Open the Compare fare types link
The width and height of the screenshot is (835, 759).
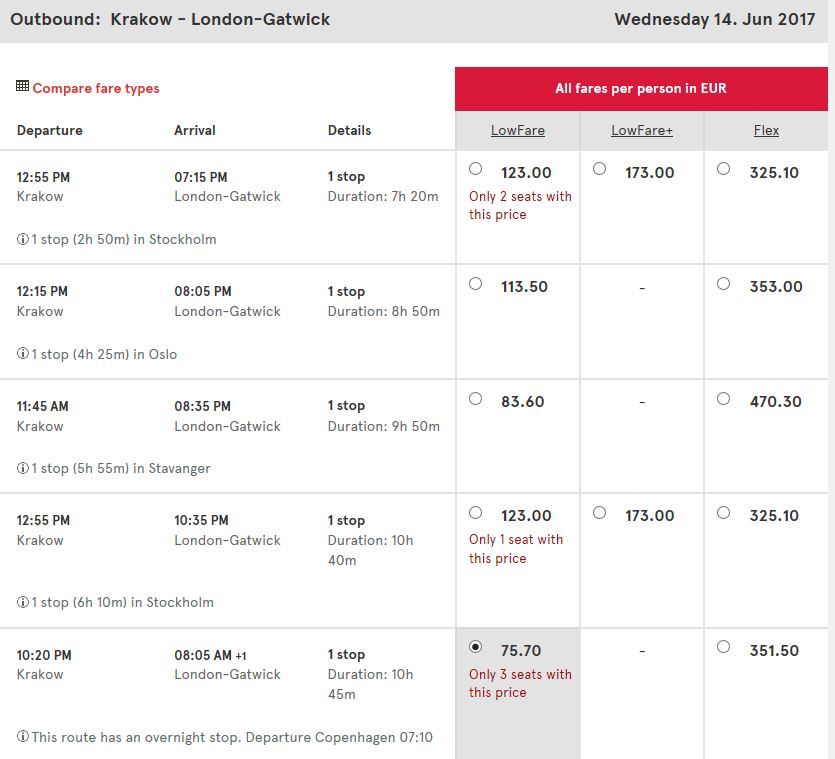pos(96,88)
